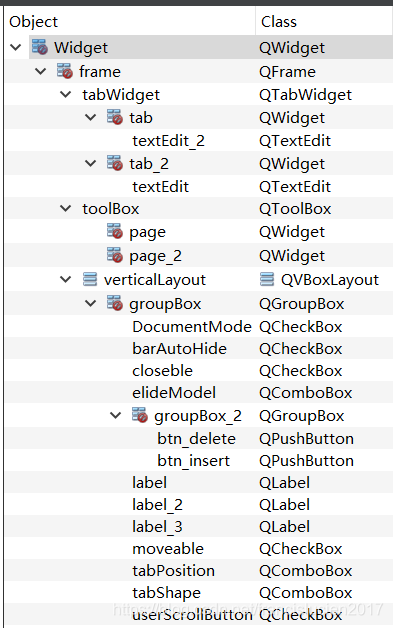The width and height of the screenshot is (393, 628).
Task: Collapse the Widget root node
Action: coord(16,47)
